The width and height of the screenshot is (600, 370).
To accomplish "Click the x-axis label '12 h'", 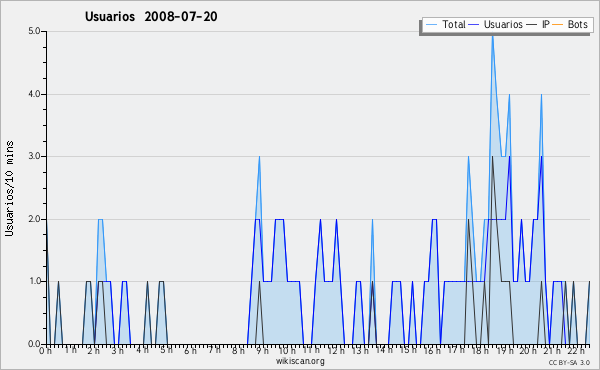I will [336, 351].
